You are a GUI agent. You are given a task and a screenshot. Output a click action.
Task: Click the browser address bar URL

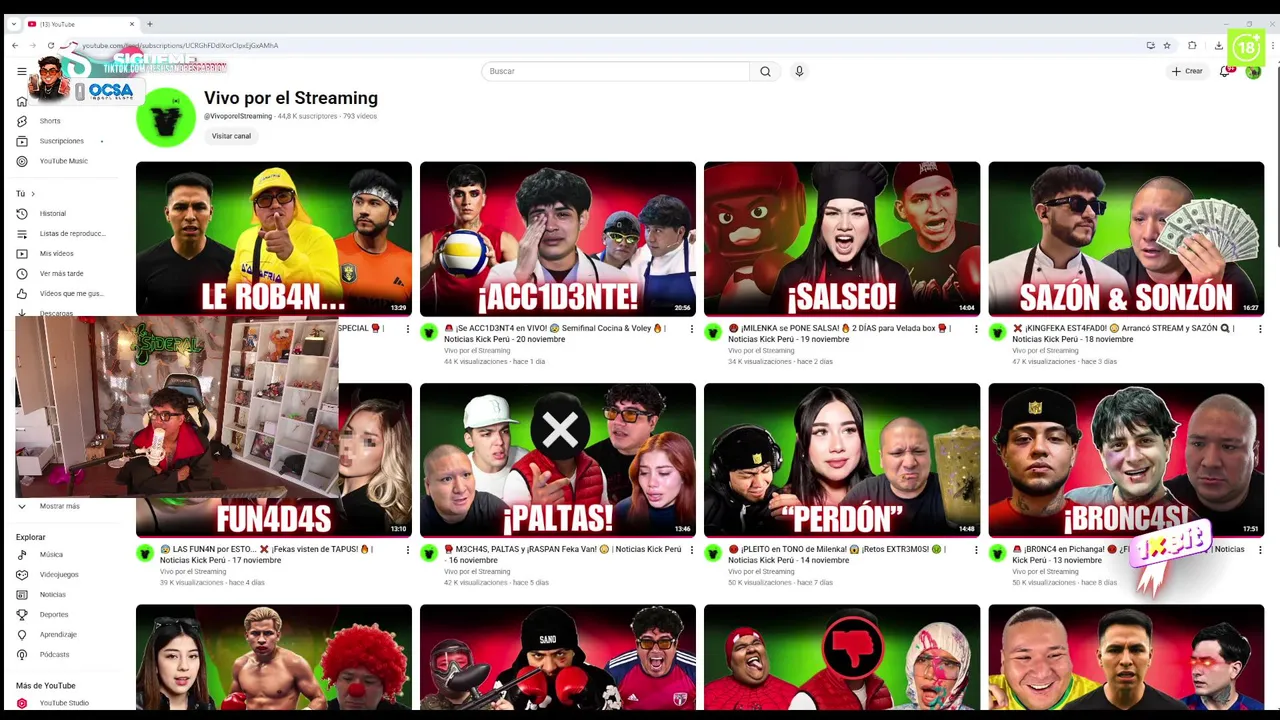click(180, 45)
